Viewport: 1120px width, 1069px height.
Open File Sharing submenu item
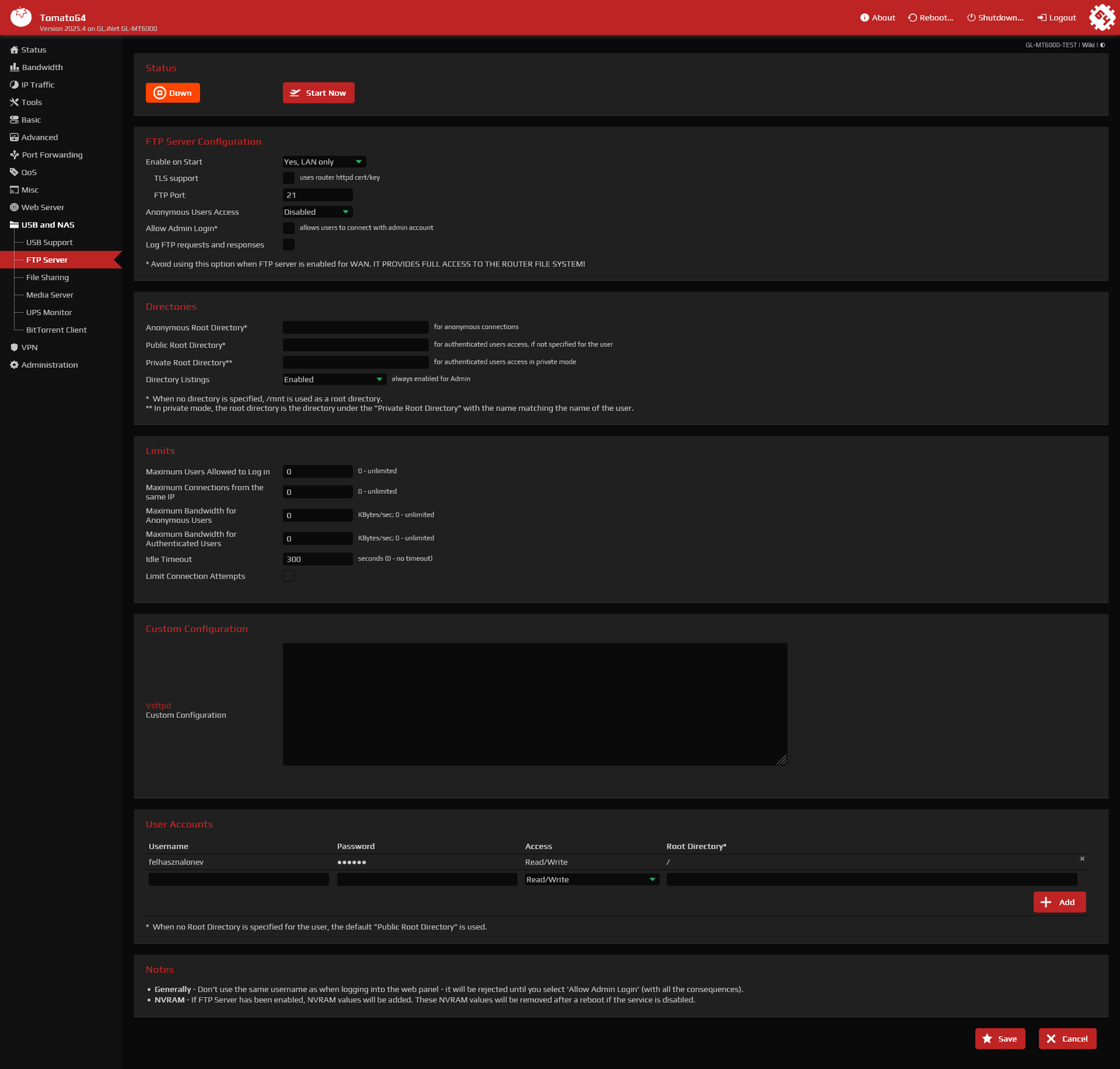click(47, 278)
